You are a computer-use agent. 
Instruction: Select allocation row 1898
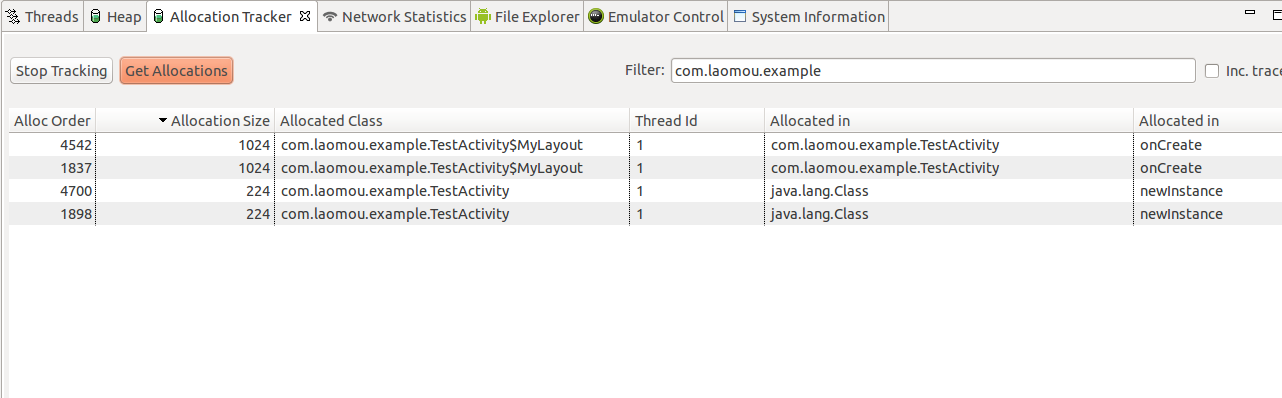[645, 214]
